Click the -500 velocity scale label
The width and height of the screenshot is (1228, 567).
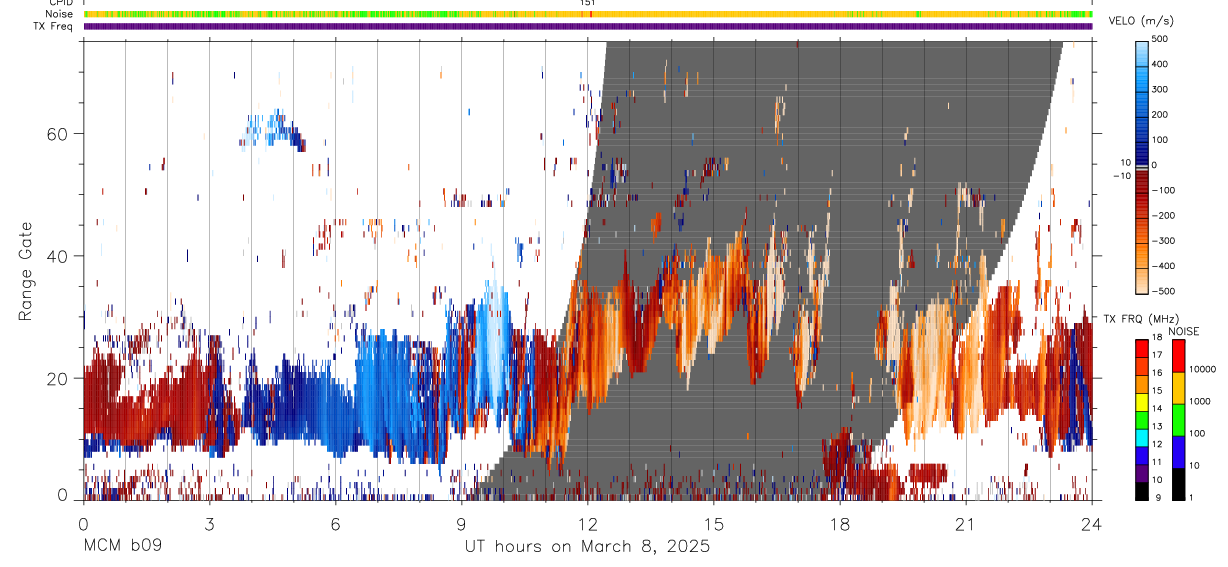pos(1164,291)
